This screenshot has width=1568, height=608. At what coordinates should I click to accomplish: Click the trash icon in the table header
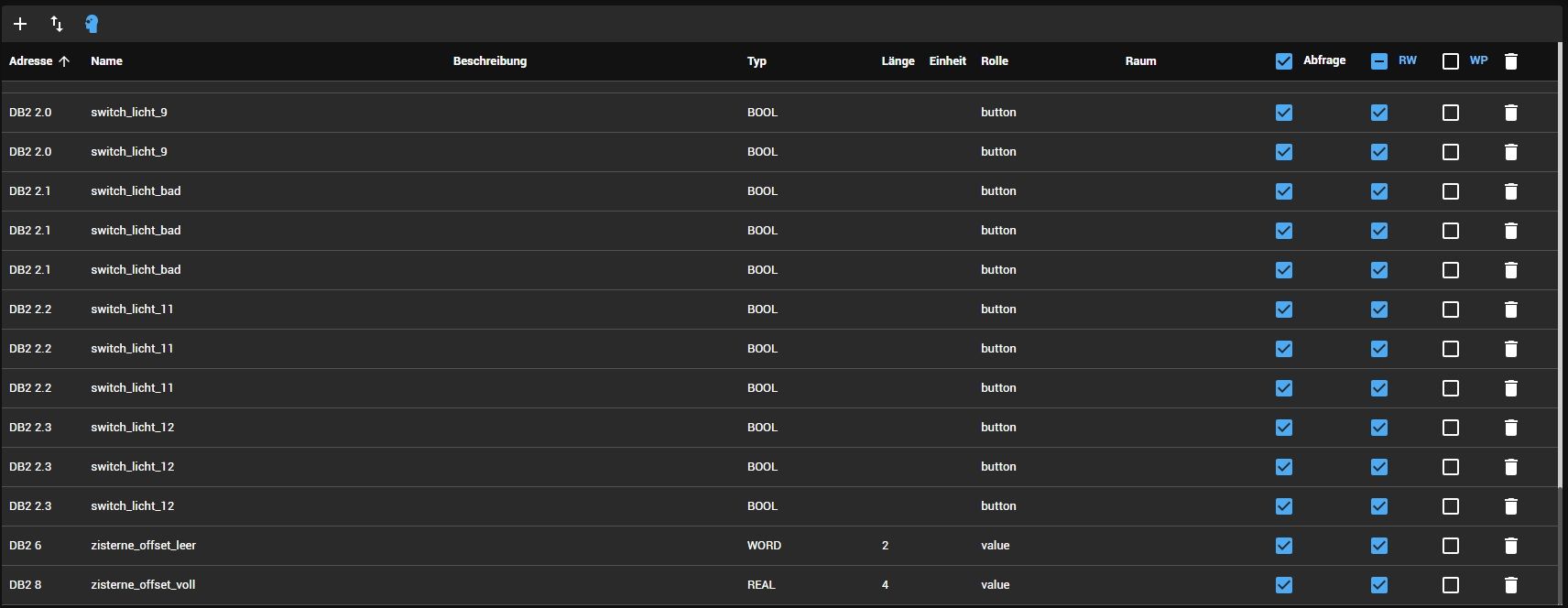(1511, 61)
